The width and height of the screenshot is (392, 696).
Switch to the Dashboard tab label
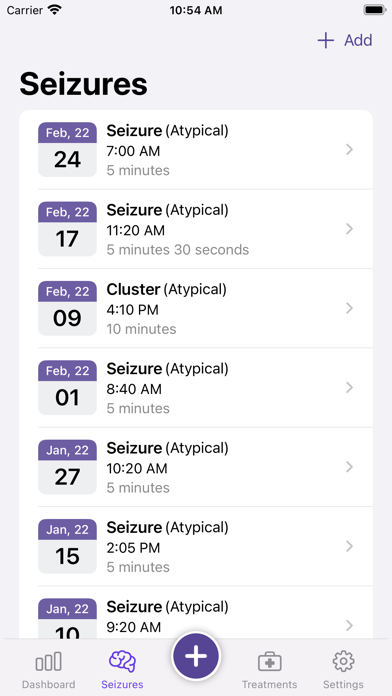coord(48,684)
